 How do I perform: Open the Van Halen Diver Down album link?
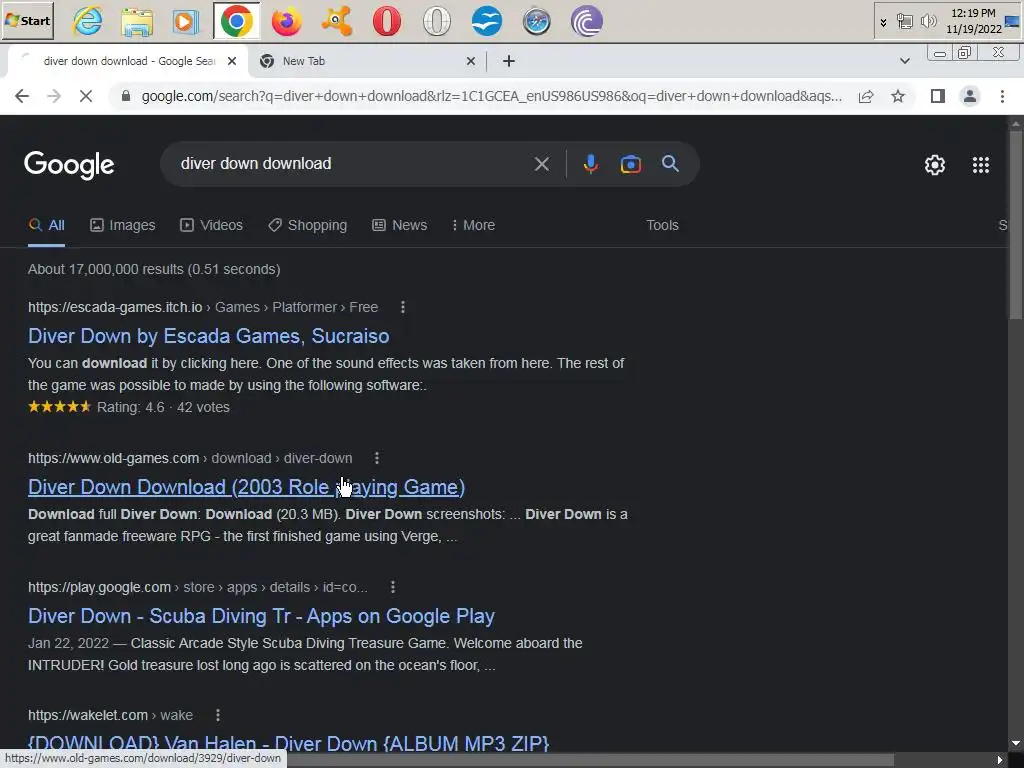(288, 743)
